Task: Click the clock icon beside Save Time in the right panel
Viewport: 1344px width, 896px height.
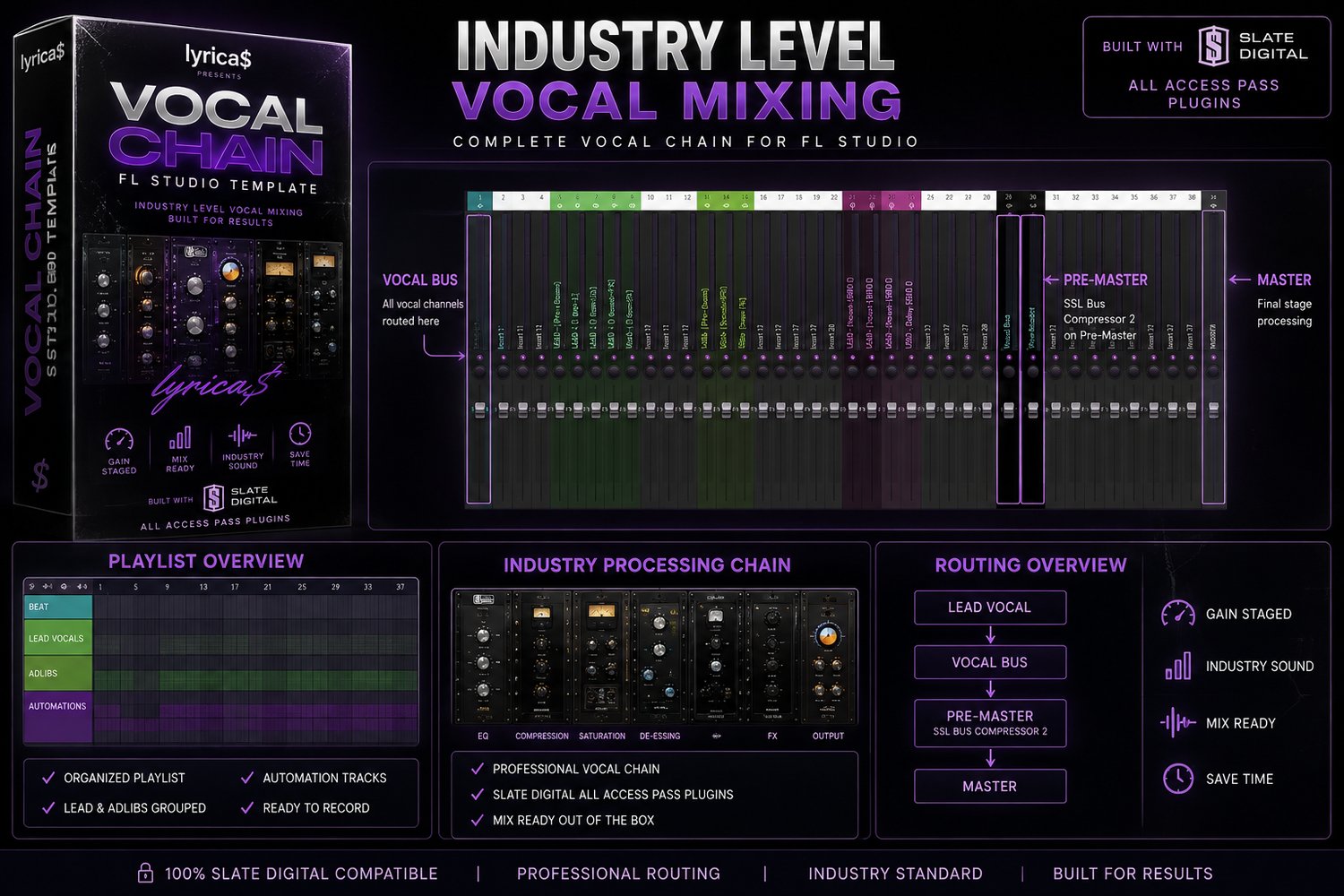Action: tap(1177, 779)
